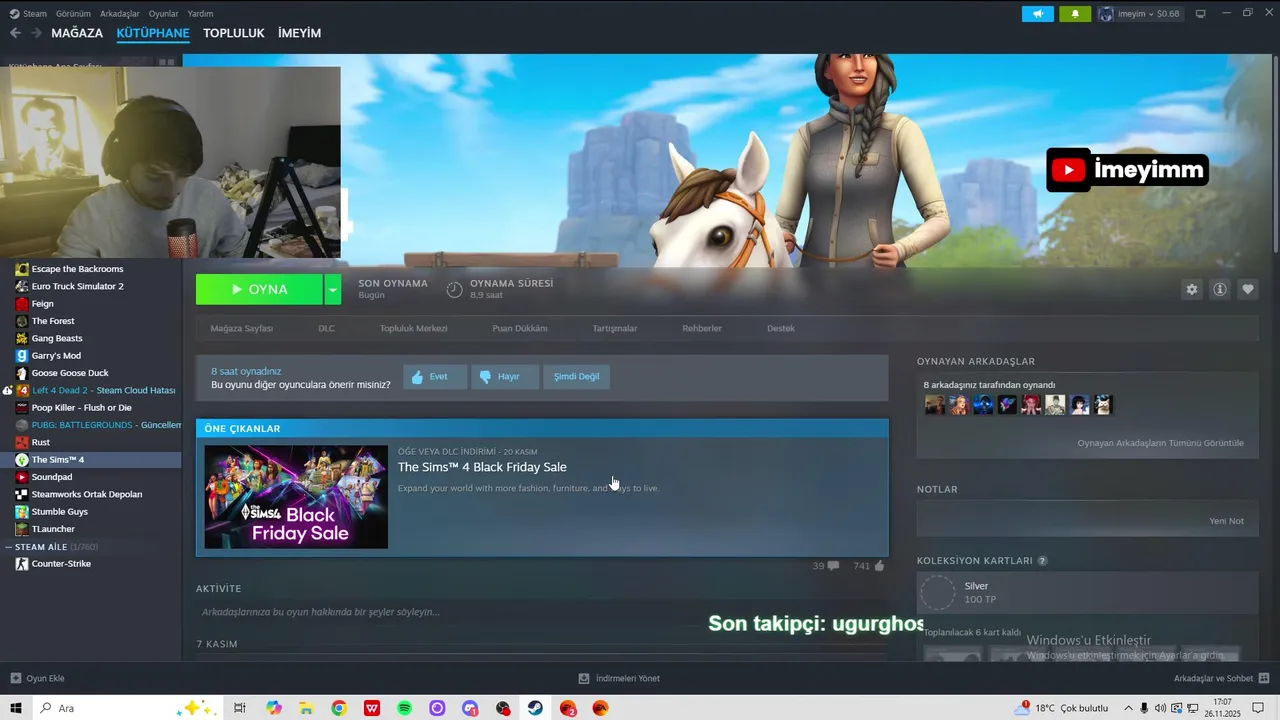Open Big Picture mode monitor icon

pos(1201,14)
